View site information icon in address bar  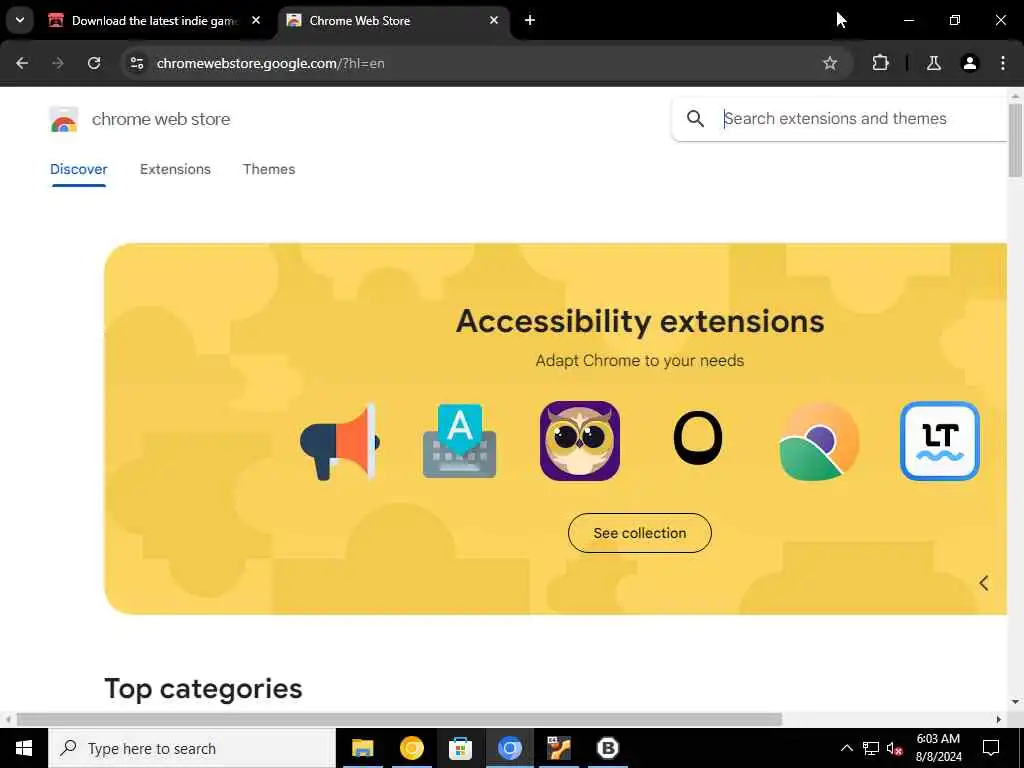pyautogui.click(x=136, y=63)
